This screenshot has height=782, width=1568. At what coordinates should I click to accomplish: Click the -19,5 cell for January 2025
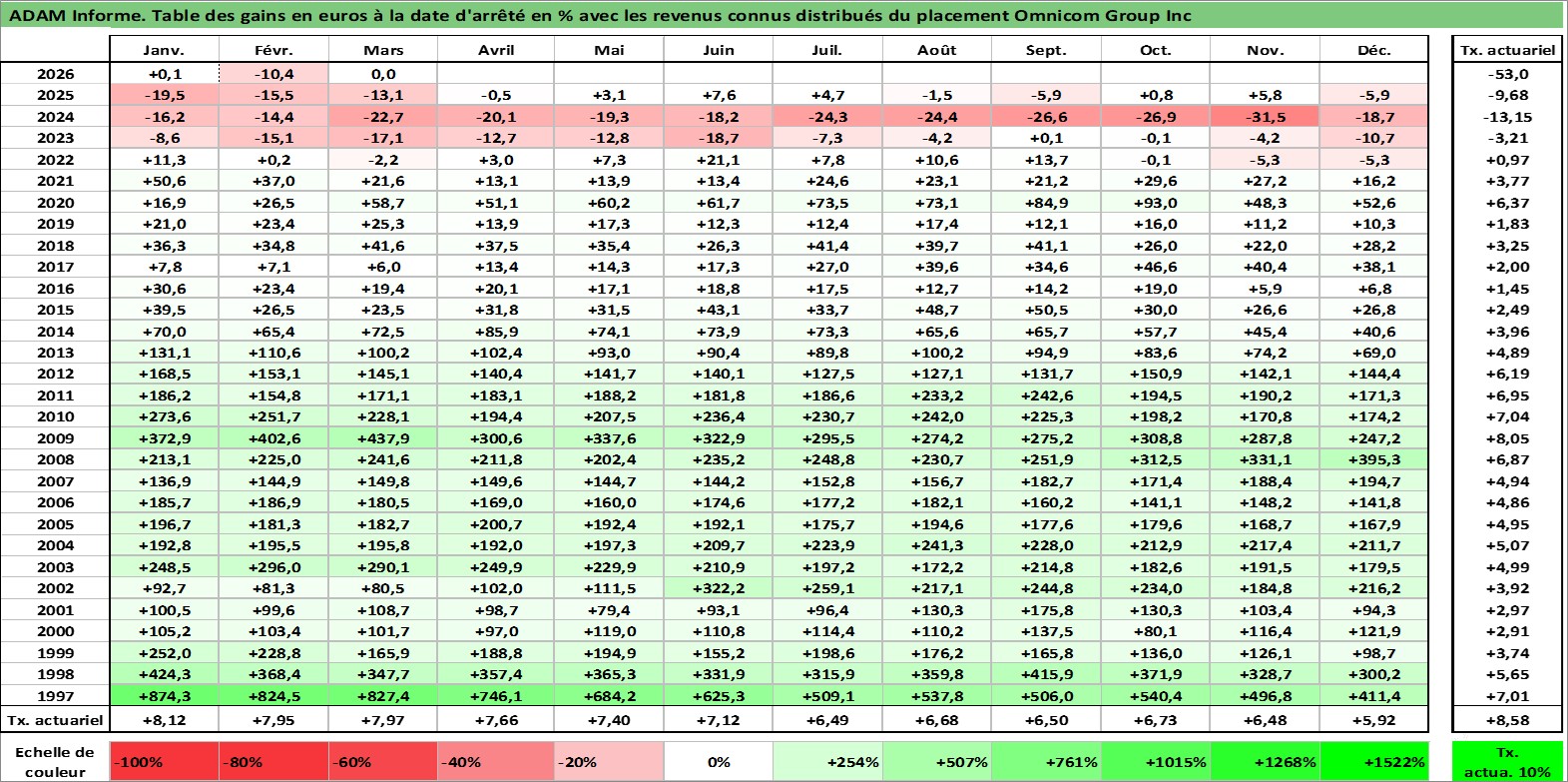pos(164,95)
